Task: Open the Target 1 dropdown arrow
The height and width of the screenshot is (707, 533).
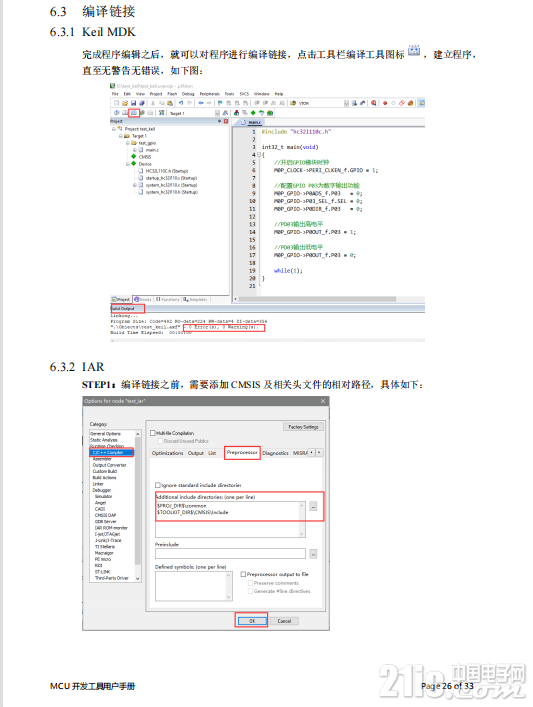Action: (217, 113)
